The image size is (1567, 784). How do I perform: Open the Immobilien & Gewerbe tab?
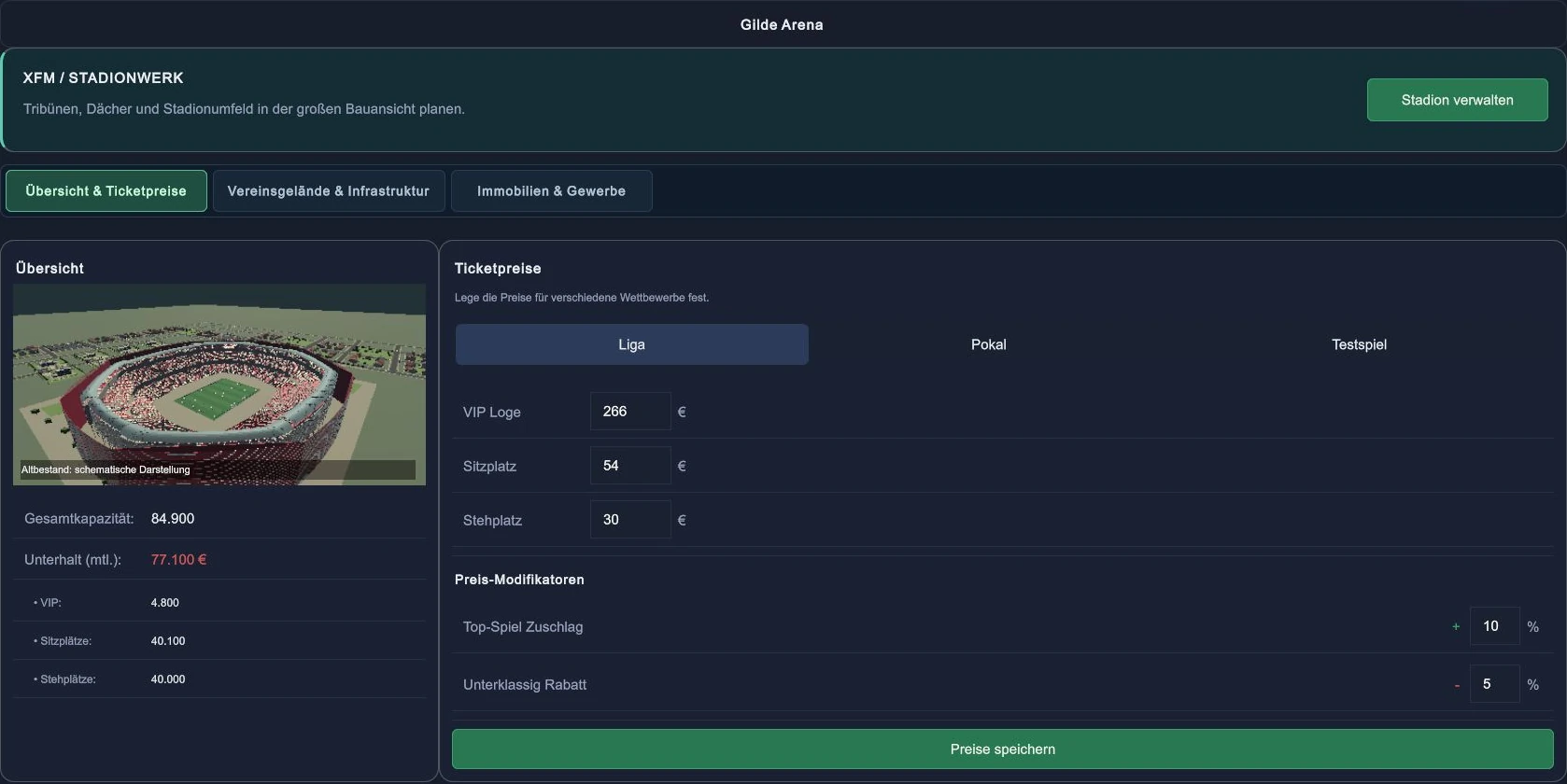point(551,190)
